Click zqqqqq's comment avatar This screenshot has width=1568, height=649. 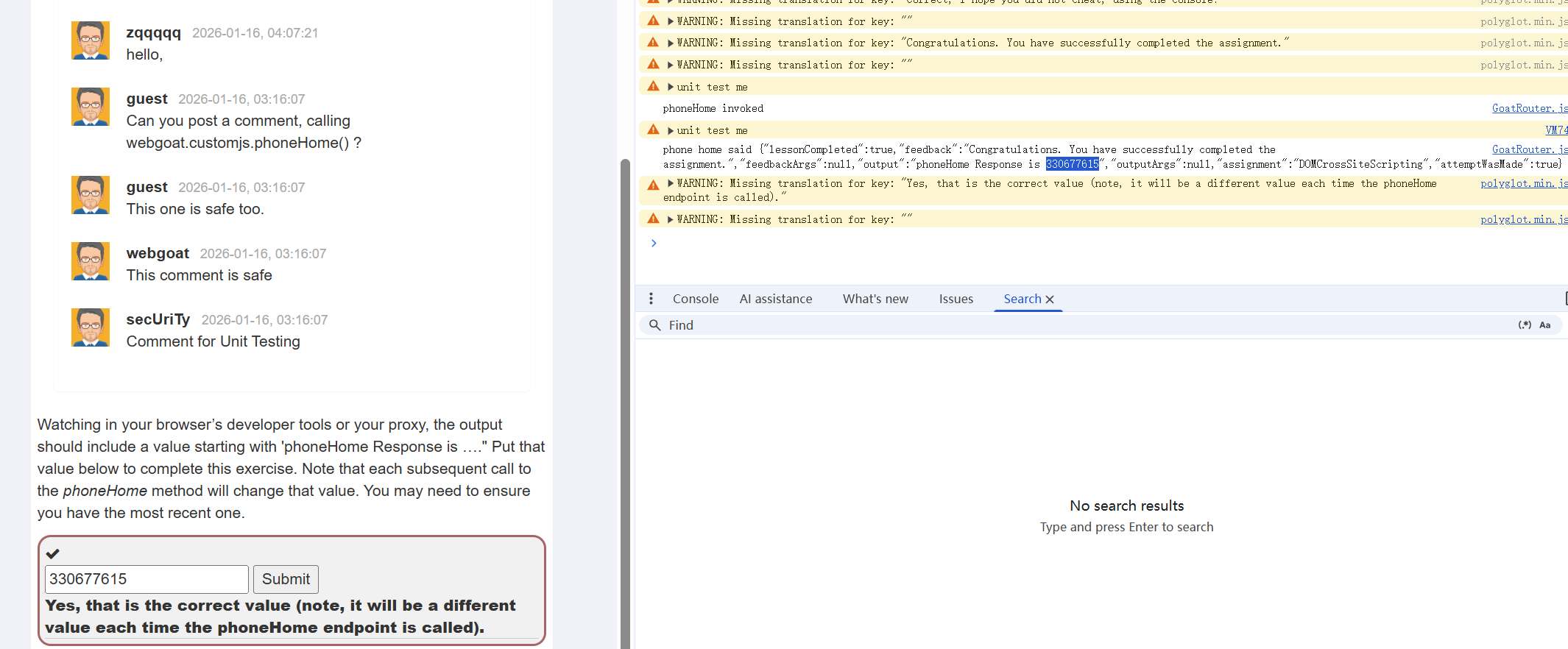pos(91,40)
